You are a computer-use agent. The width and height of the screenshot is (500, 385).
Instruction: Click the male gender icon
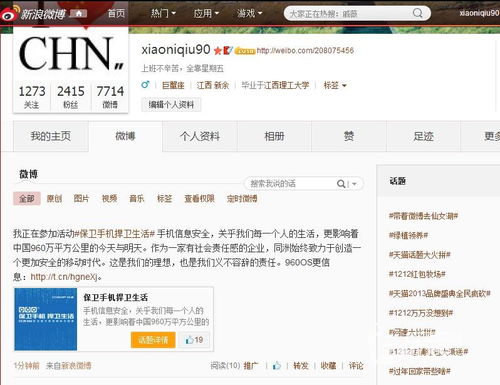[145, 85]
